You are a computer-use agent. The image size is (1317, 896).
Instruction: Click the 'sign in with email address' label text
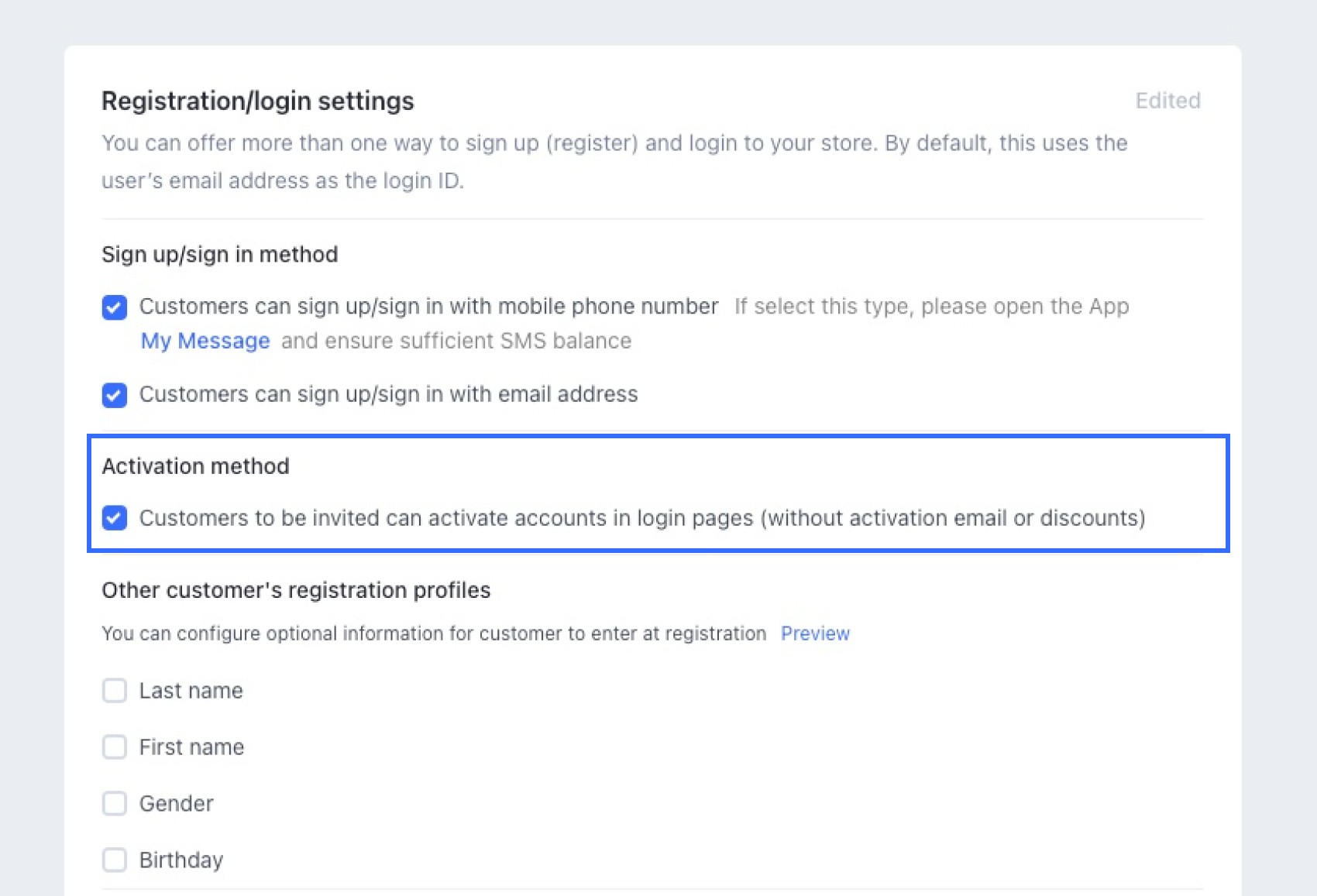point(388,395)
